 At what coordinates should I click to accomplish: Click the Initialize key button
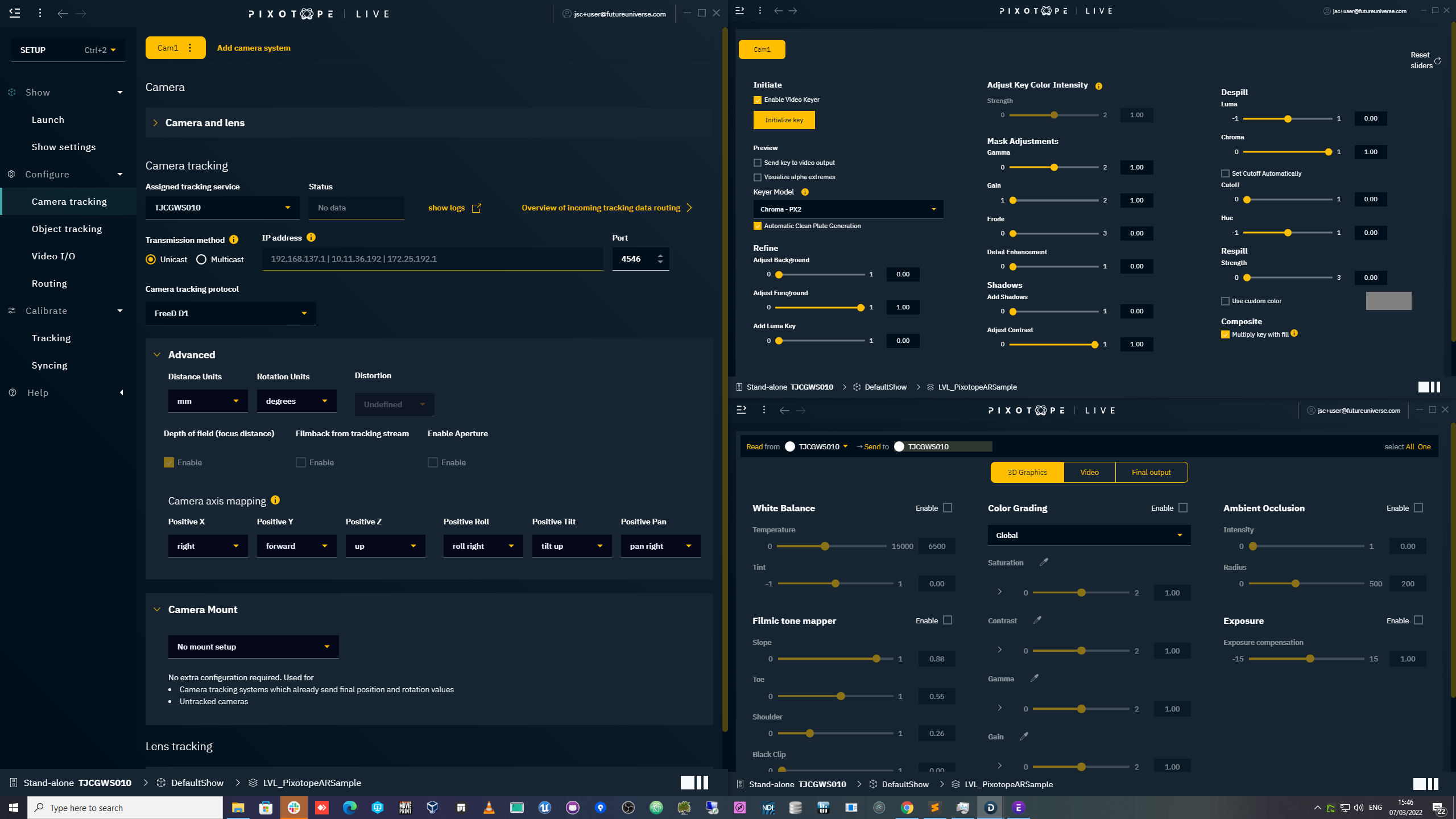784,120
